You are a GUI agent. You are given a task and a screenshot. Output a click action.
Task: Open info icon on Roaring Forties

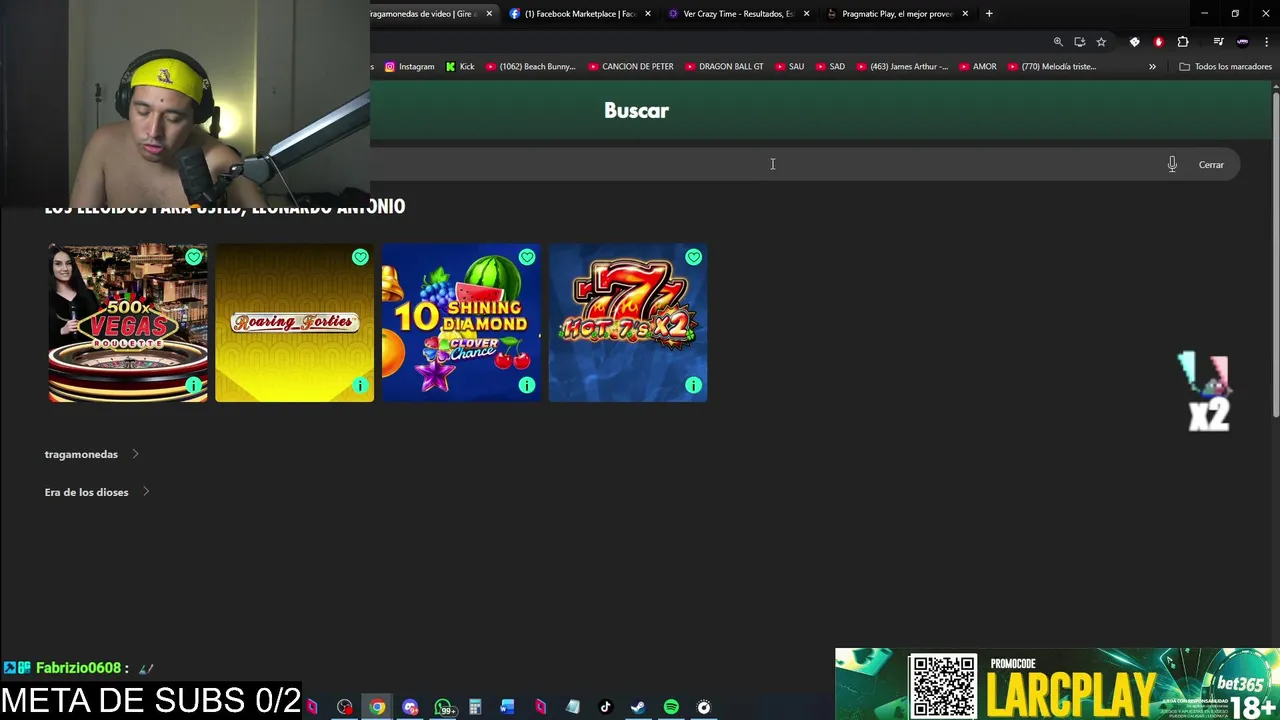[360, 385]
